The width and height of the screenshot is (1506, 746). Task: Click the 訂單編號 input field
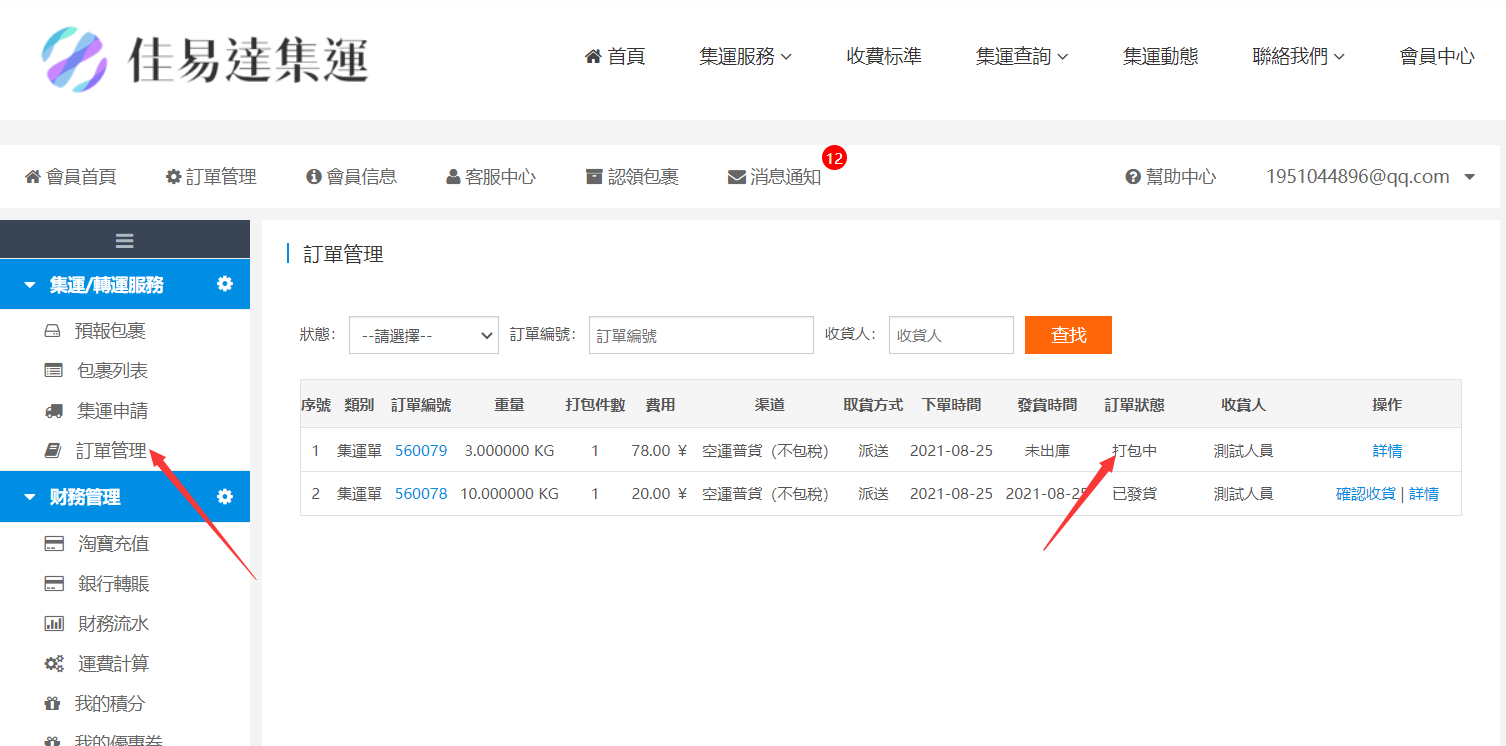[701, 335]
